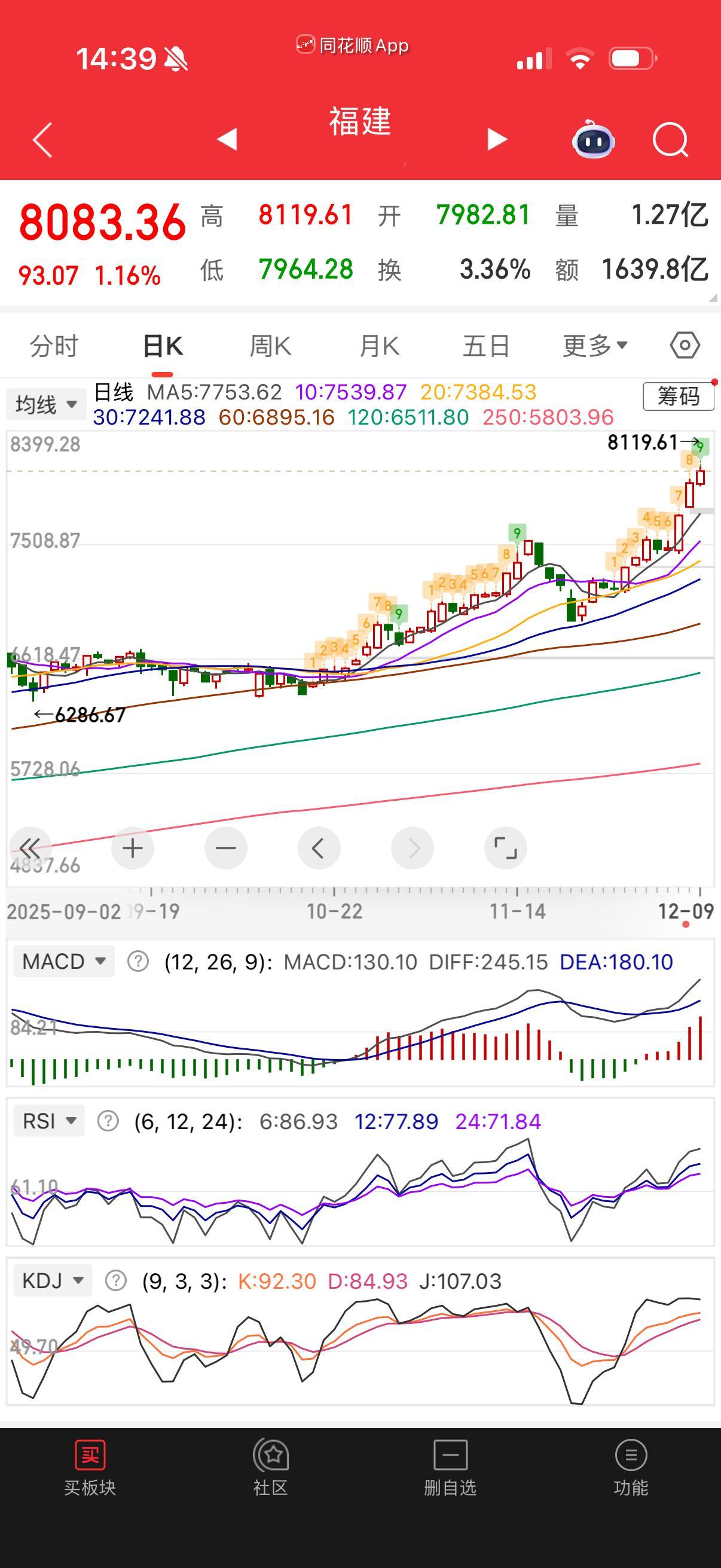This screenshot has width=721, height=1568.
Task: Tap turnover rate 3.36% value
Action: [x=494, y=269]
